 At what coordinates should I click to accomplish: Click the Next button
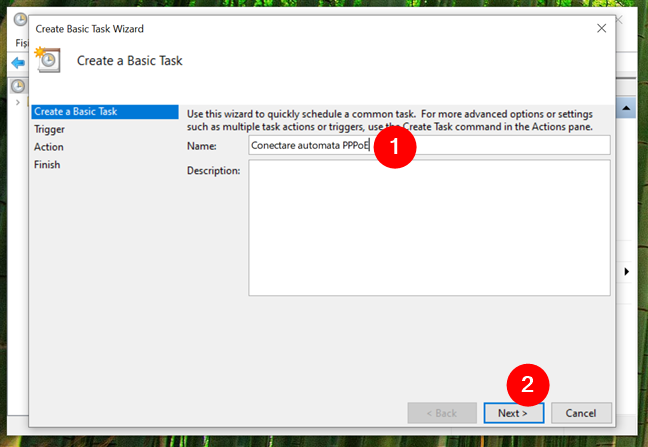[x=514, y=413]
